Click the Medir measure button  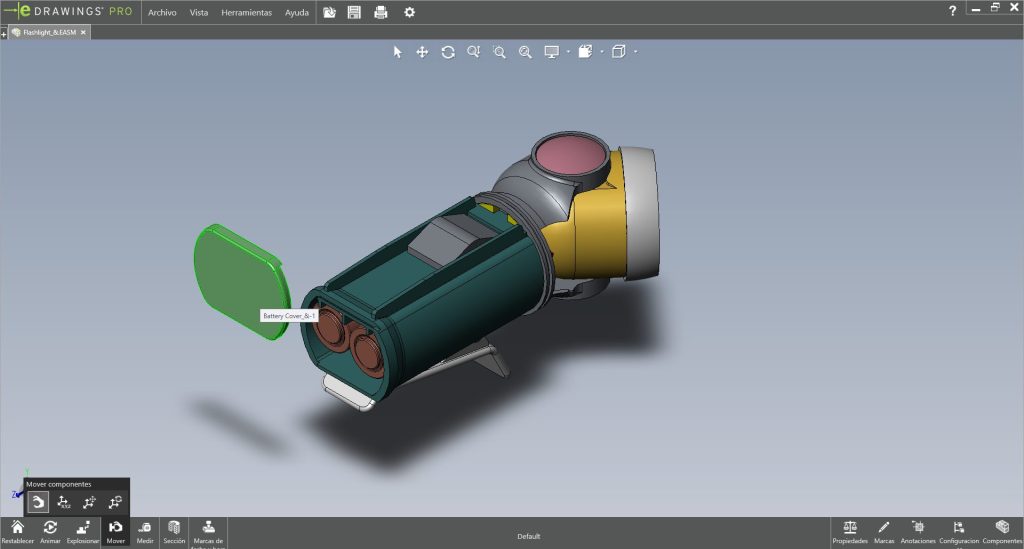click(145, 532)
